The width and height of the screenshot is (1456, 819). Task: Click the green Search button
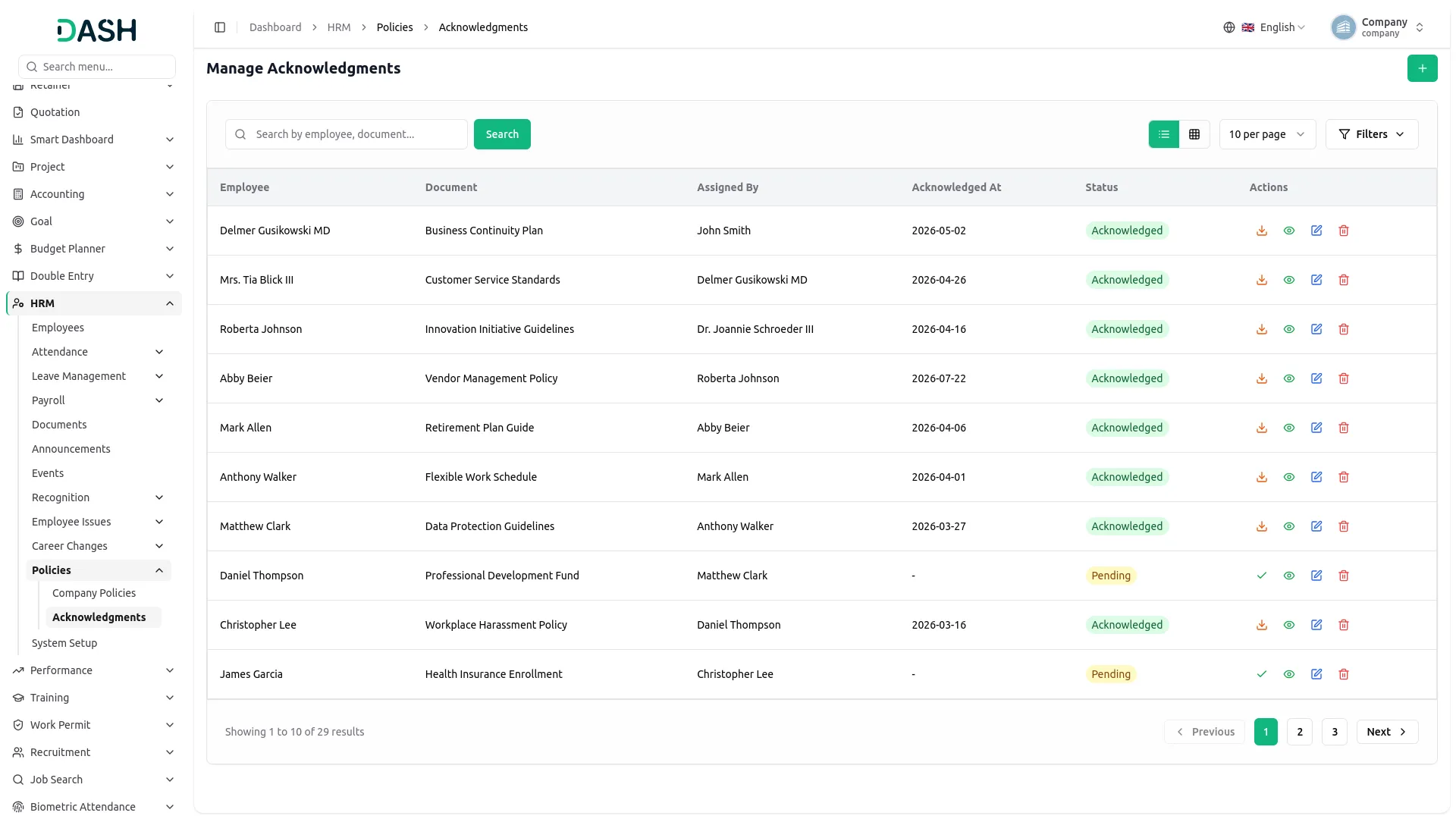point(502,134)
